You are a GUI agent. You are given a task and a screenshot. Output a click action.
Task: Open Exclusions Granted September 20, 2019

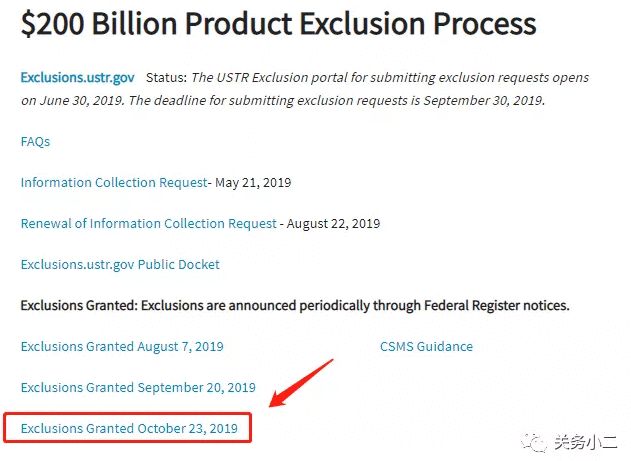[x=138, y=387]
